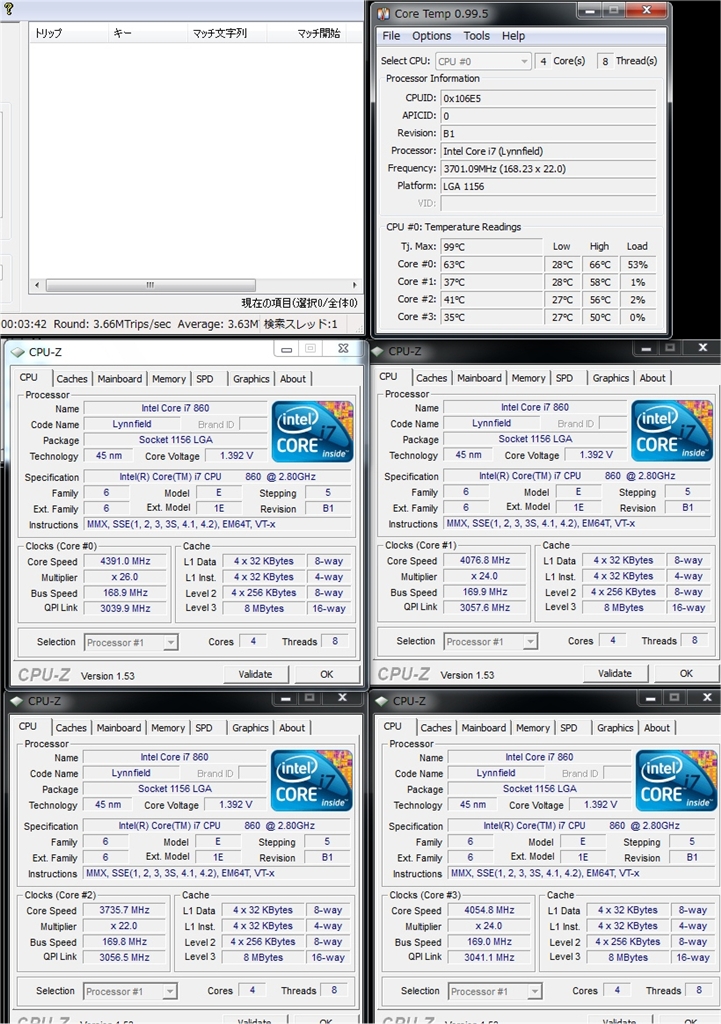The width and height of the screenshot is (721, 1024).
Task: Click the Round: 3.66MTrips/sec status text
Action: click(x=112, y=324)
